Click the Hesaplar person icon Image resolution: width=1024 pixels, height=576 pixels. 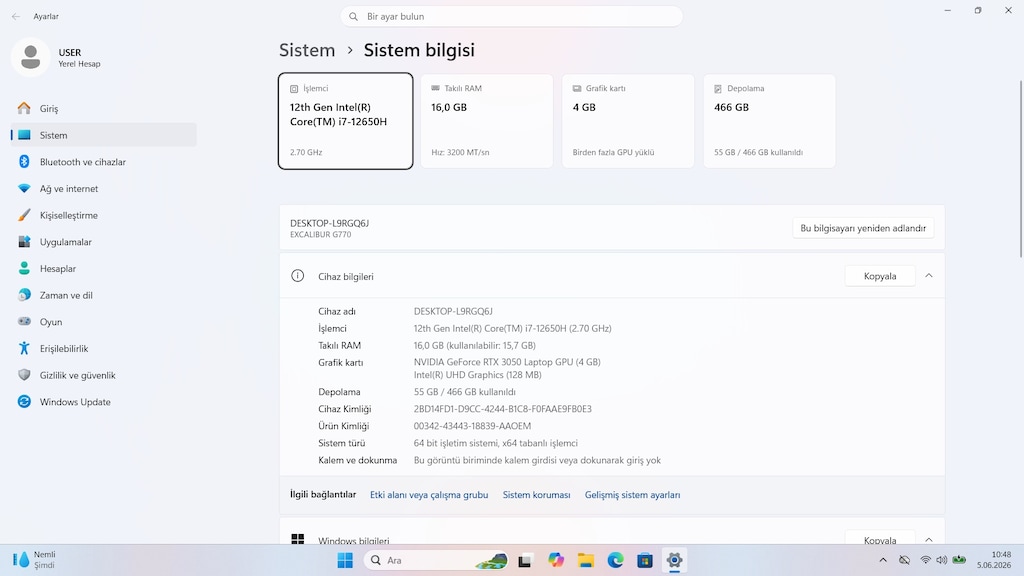click(24, 268)
